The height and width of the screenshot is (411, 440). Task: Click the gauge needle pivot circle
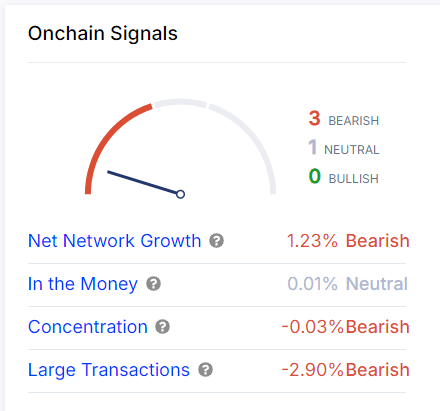180,194
